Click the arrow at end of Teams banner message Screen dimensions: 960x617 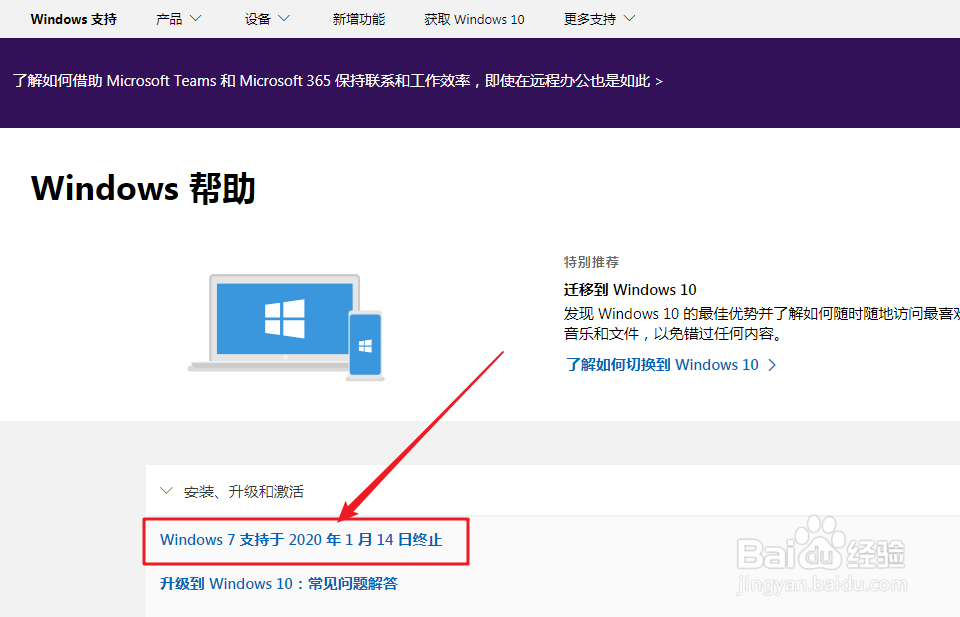(x=658, y=81)
